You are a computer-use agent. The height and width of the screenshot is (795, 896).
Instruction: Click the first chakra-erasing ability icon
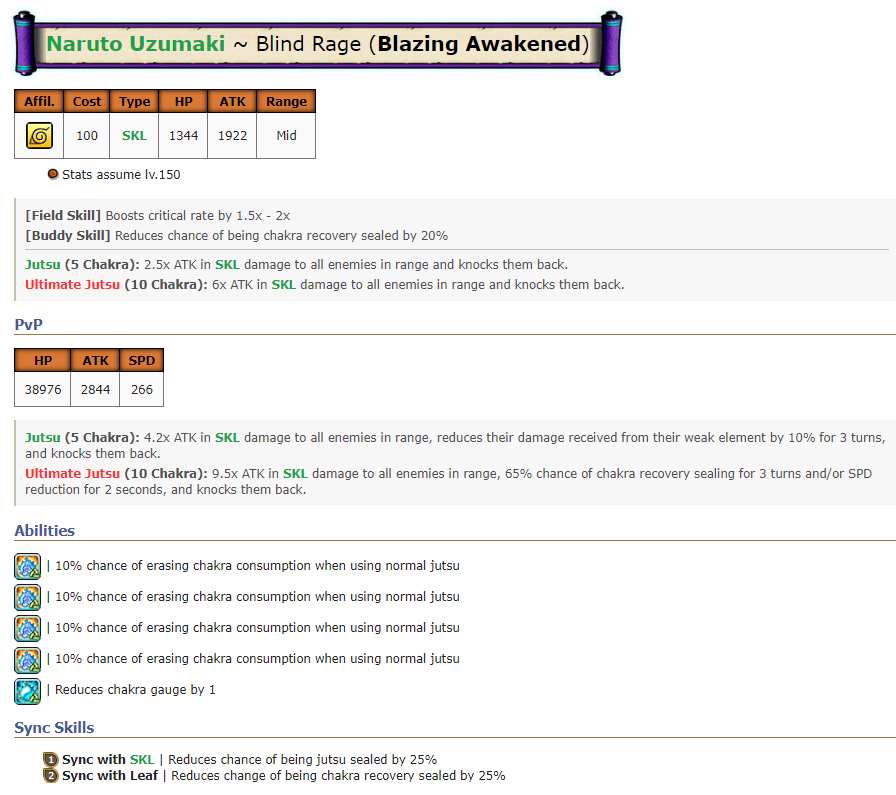tap(27, 566)
